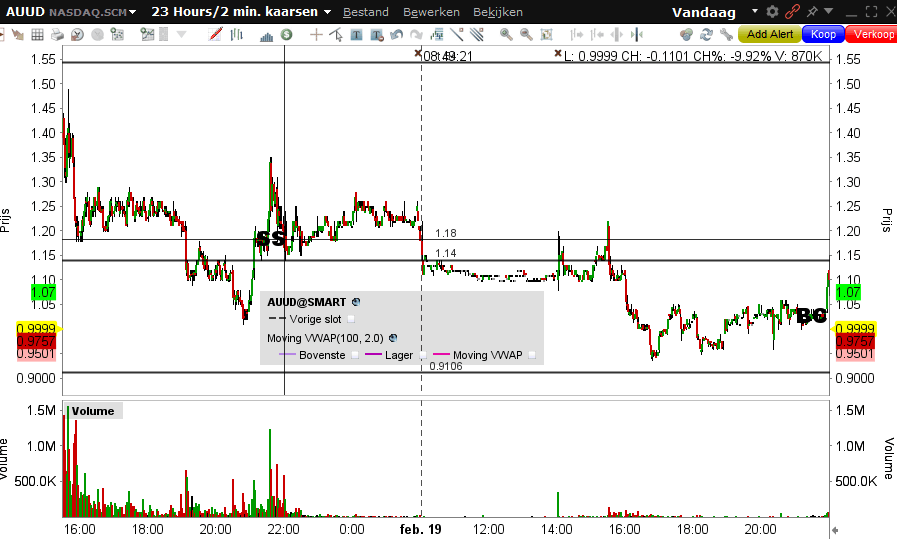Viewport: 897px width, 542px height.
Task: Click the fit-chart-to-window icon
Action: click(x=546, y=35)
